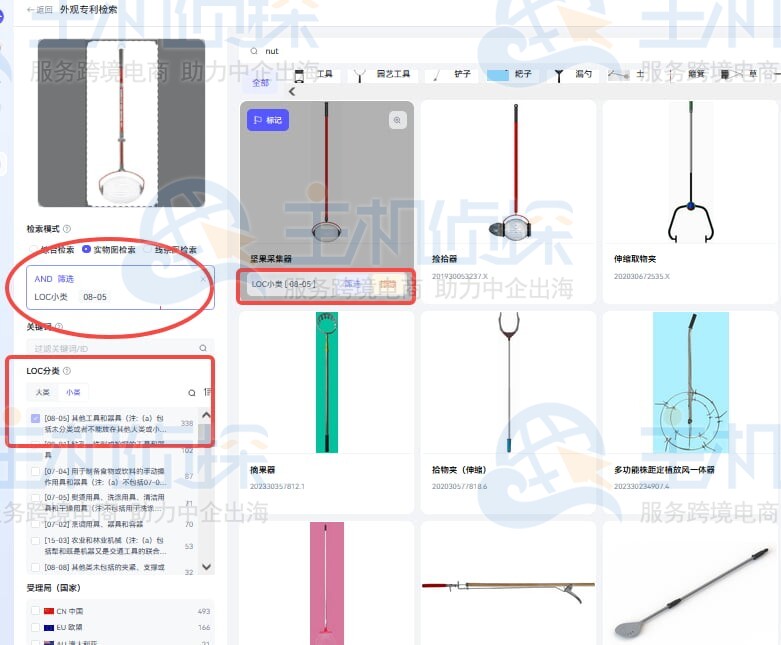Go back via the 返回 arrow
The image size is (781, 645).
tap(40, 9)
